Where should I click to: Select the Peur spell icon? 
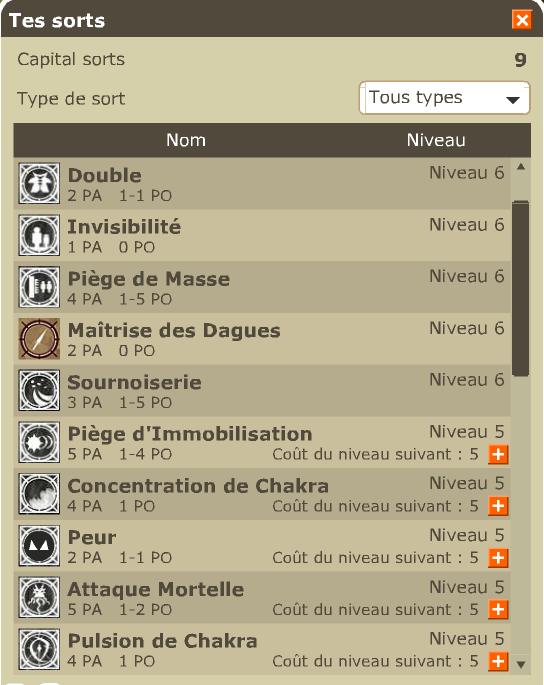[x=39, y=546]
